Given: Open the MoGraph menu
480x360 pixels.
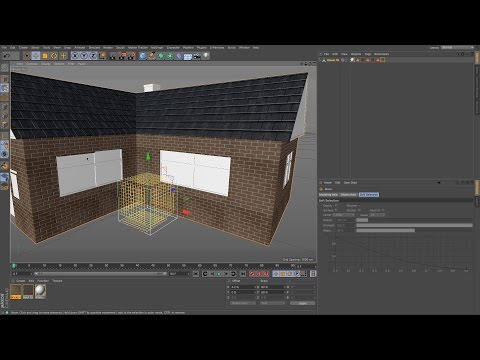Looking at the screenshot, I should [x=157, y=48].
